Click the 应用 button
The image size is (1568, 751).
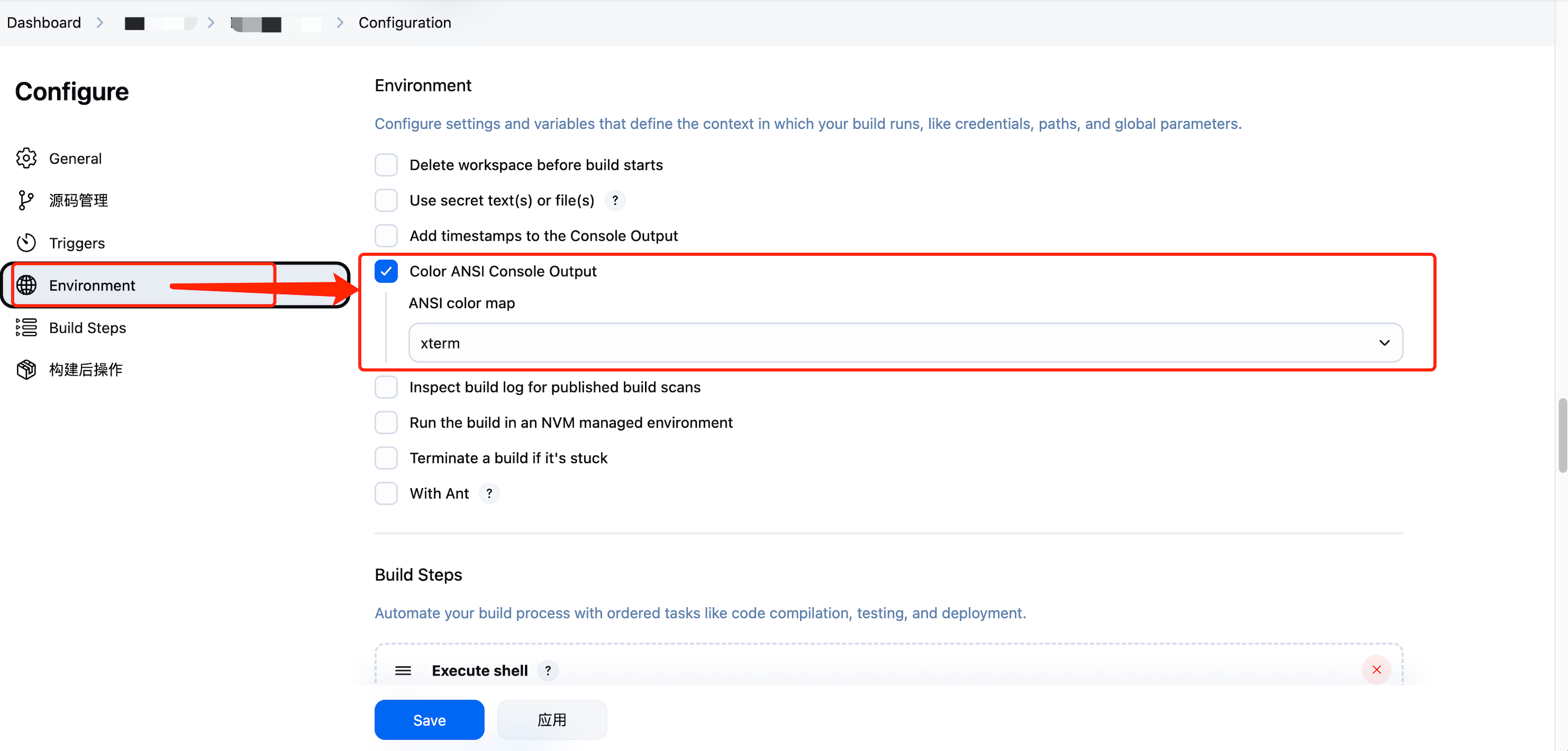pyautogui.click(x=551, y=719)
